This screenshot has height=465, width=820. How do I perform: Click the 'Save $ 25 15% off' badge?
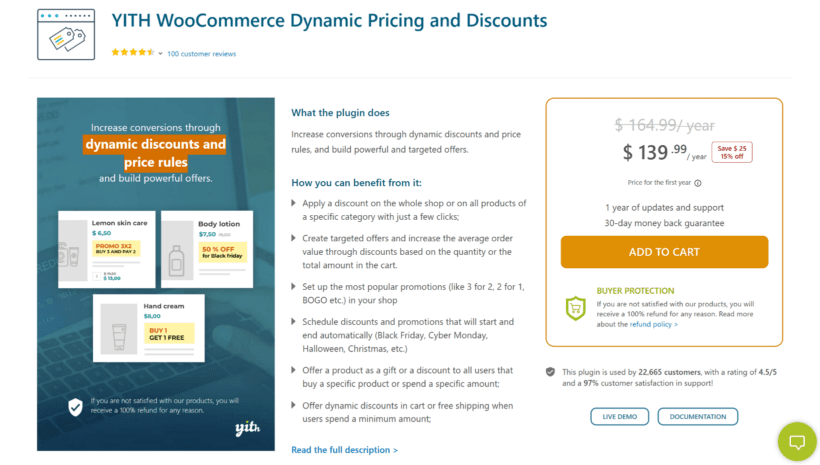pos(732,152)
